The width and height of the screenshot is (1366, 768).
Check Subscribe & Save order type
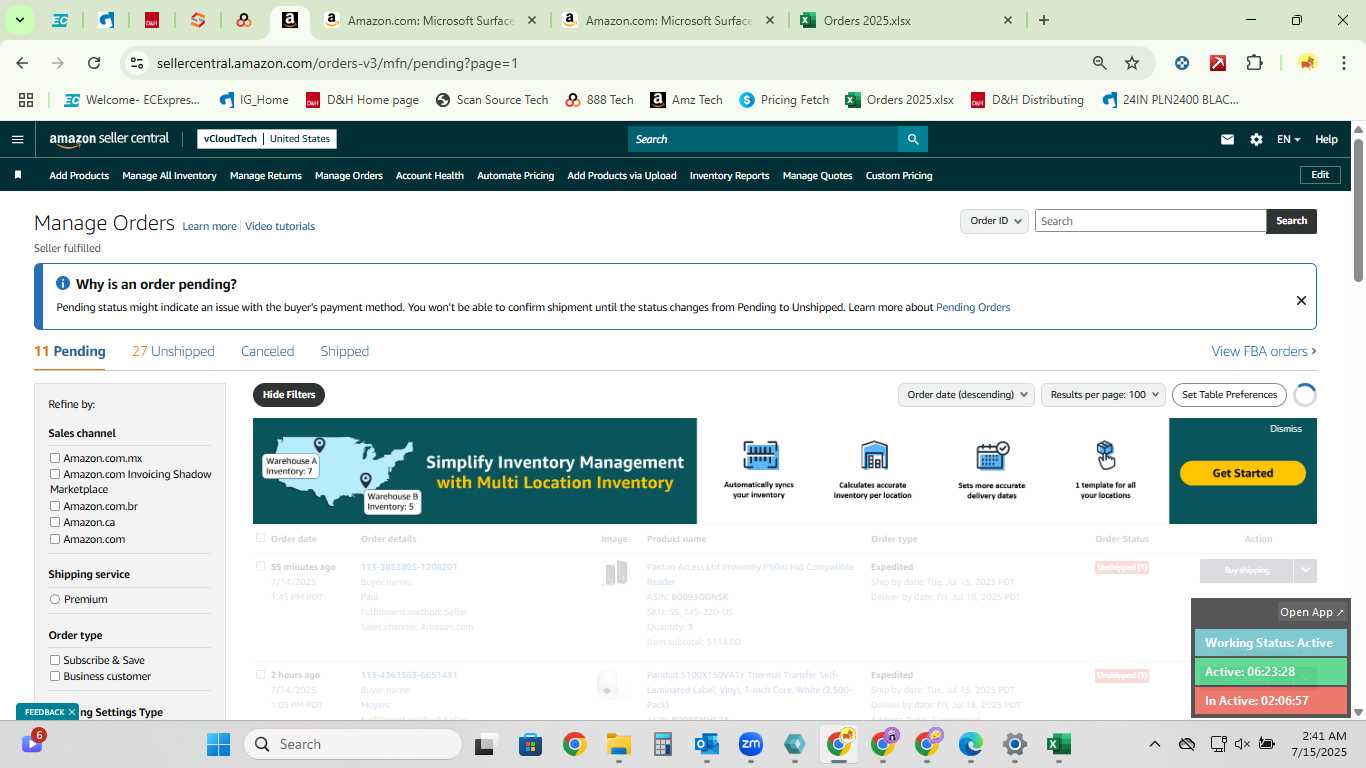55,660
